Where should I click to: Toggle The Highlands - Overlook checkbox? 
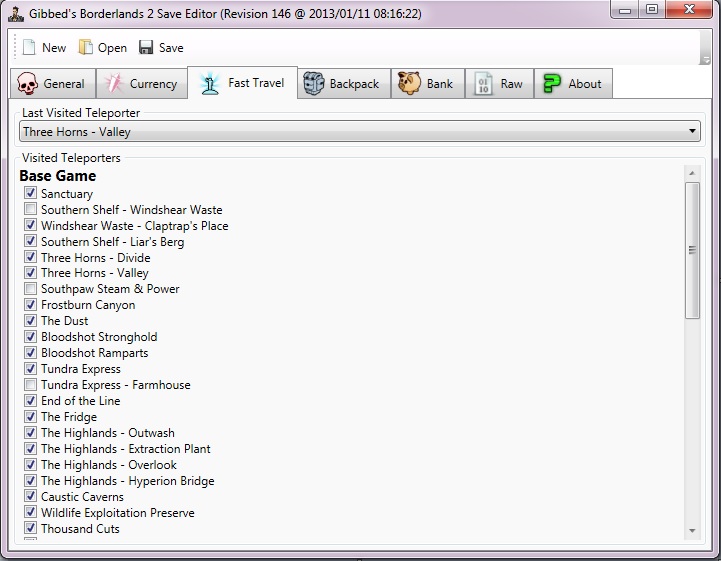pyautogui.click(x=30, y=464)
